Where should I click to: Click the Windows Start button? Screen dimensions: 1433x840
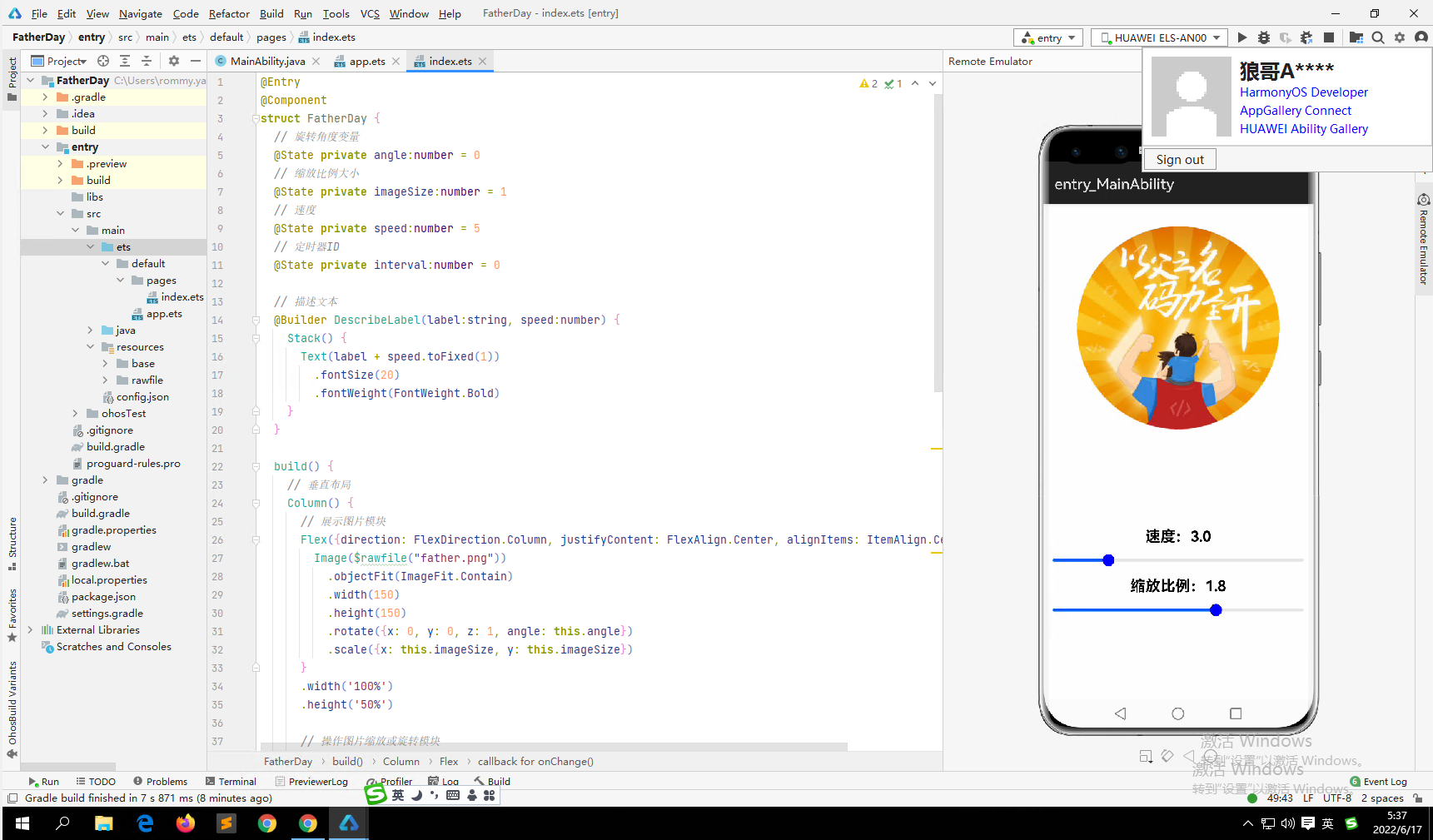[22, 823]
